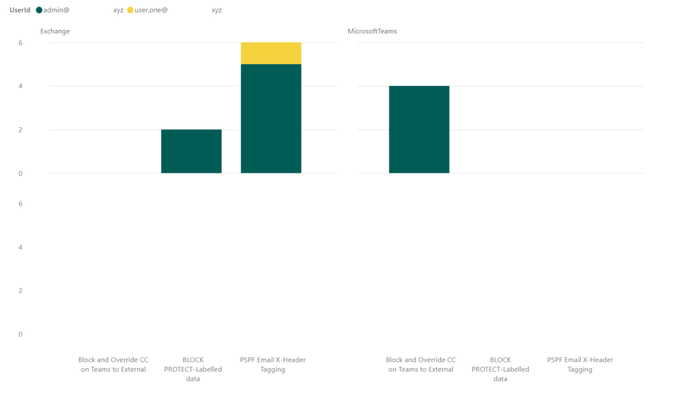Click Exchange 'BLOCK PROTECT-Labelled data' axis label

(x=193, y=369)
